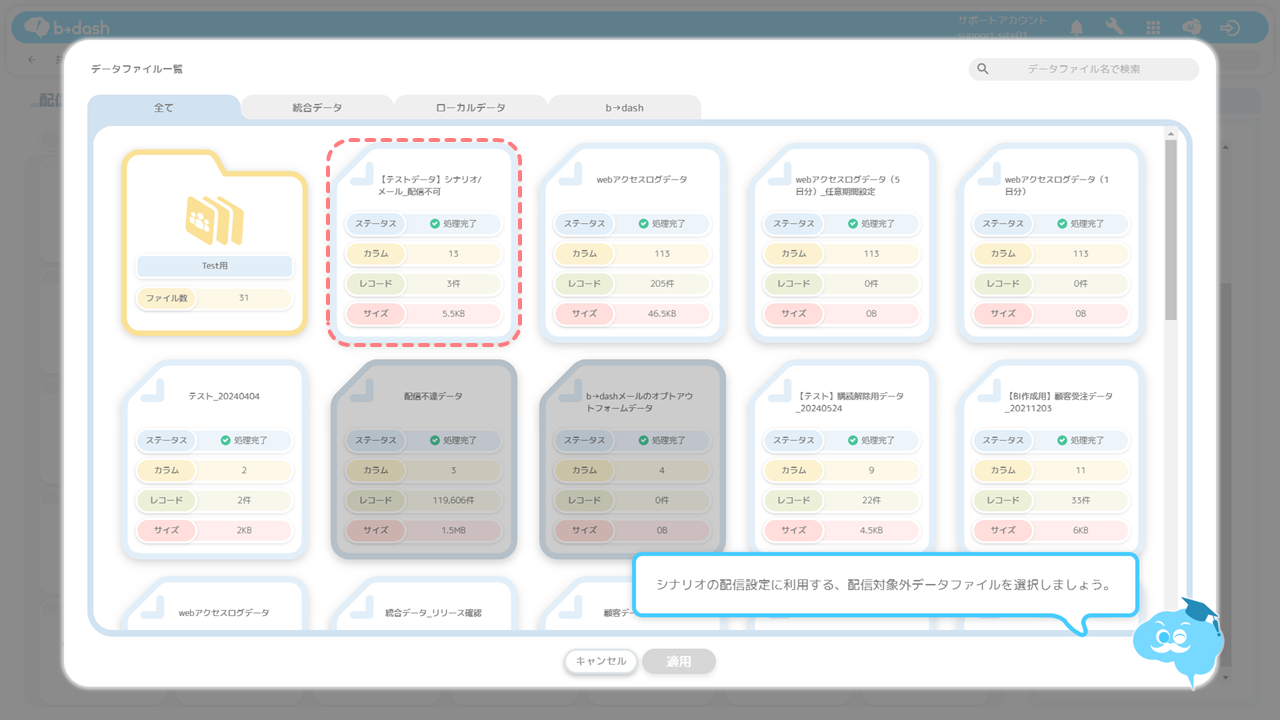Image resolution: width=1280 pixels, height=720 pixels.
Task: Click カラム 13 row in テストデータ card
Action: coord(424,254)
